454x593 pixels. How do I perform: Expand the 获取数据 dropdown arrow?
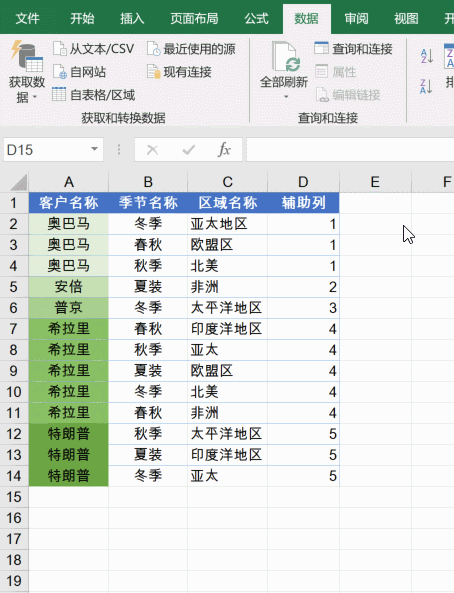[x=35, y=97]
